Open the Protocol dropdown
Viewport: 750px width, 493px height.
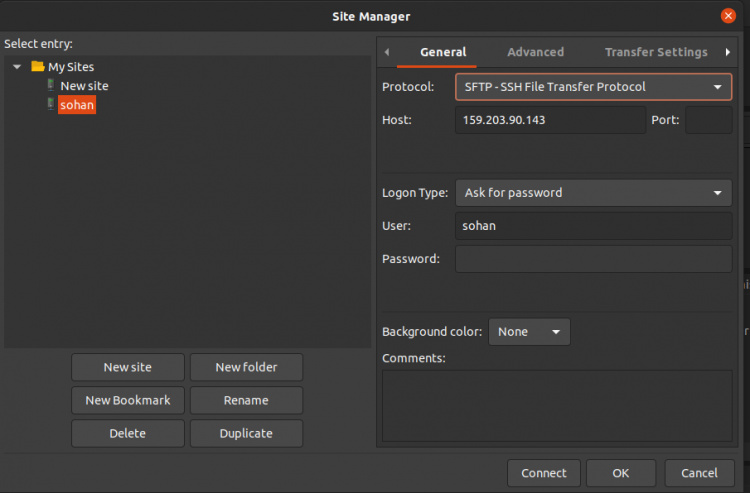[593, 87]
